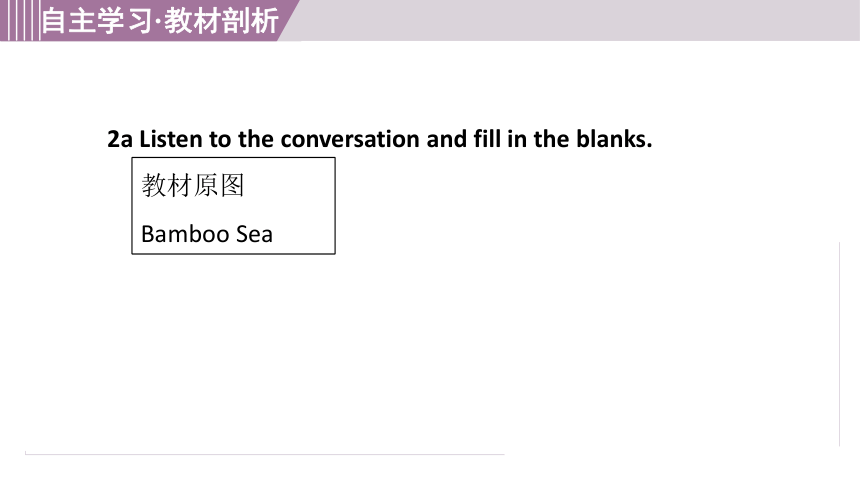860x484 pixels.
Task: Click the word 'conversation' in the heading
Action: point(350,139)
